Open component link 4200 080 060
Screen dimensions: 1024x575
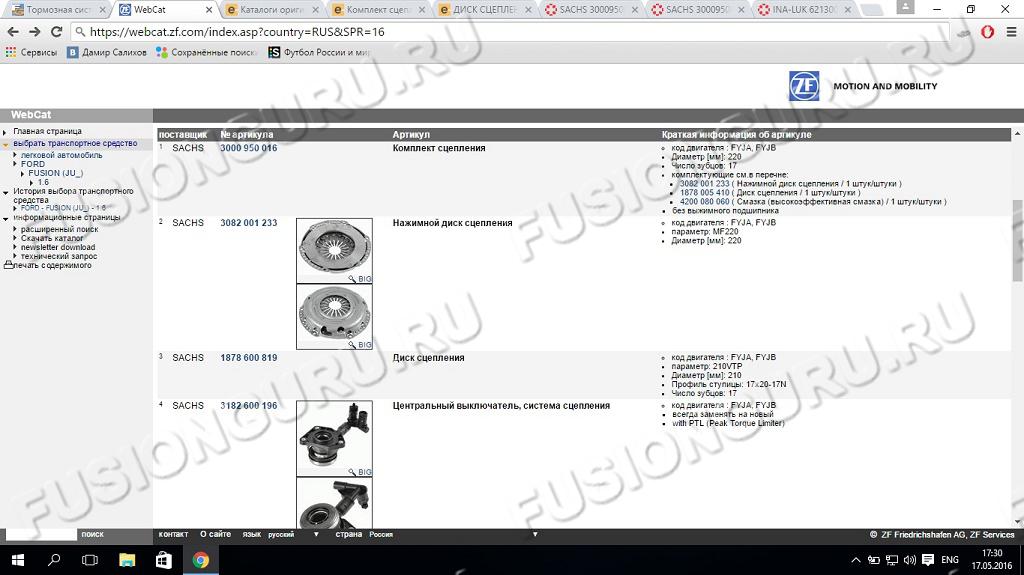pyautogui.click(x=705, y=202)
